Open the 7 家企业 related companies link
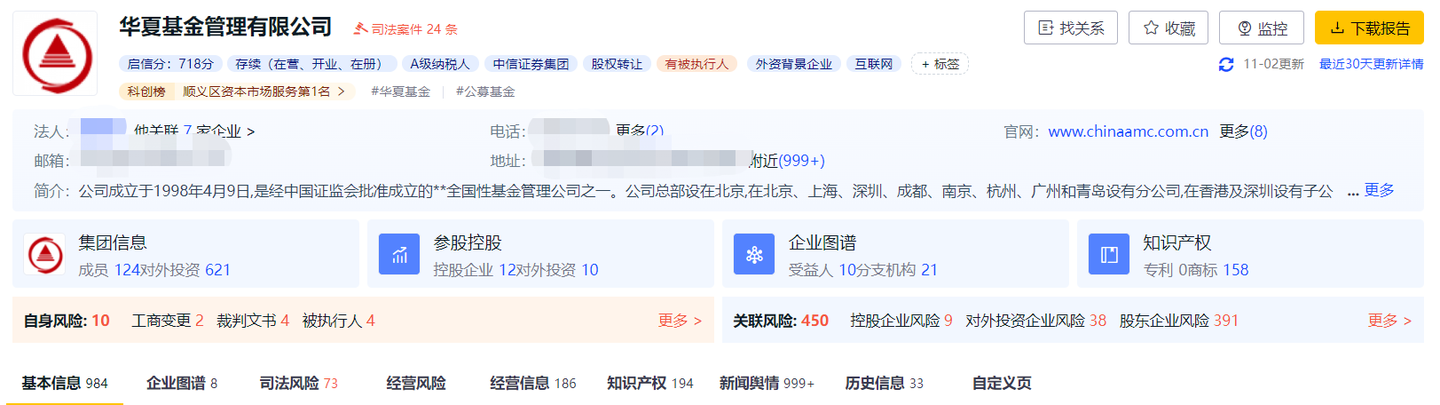The image size is (1440, 405). click(219, 131)
